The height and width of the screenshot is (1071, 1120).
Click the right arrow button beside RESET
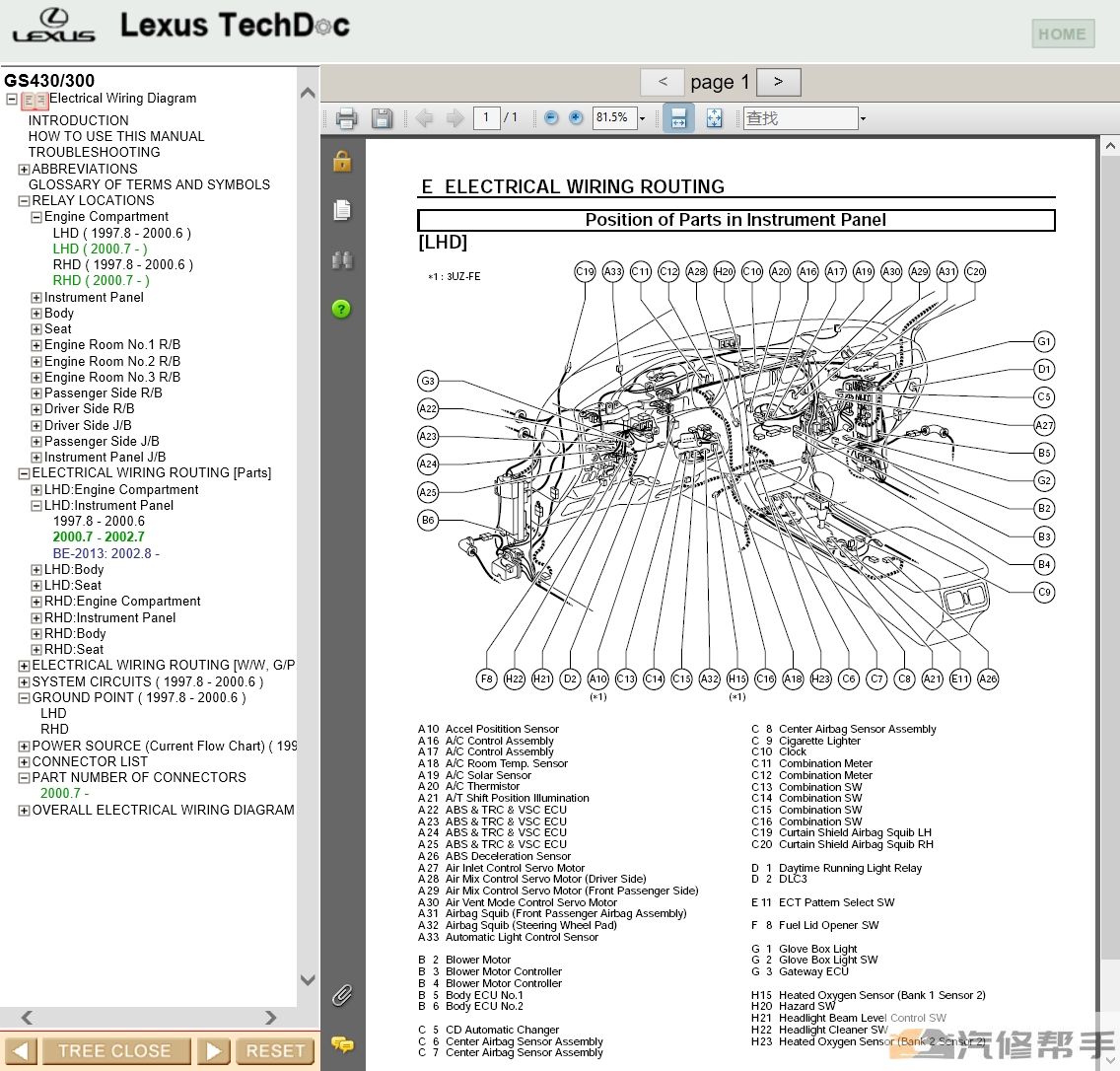(x=214, y=1051)
